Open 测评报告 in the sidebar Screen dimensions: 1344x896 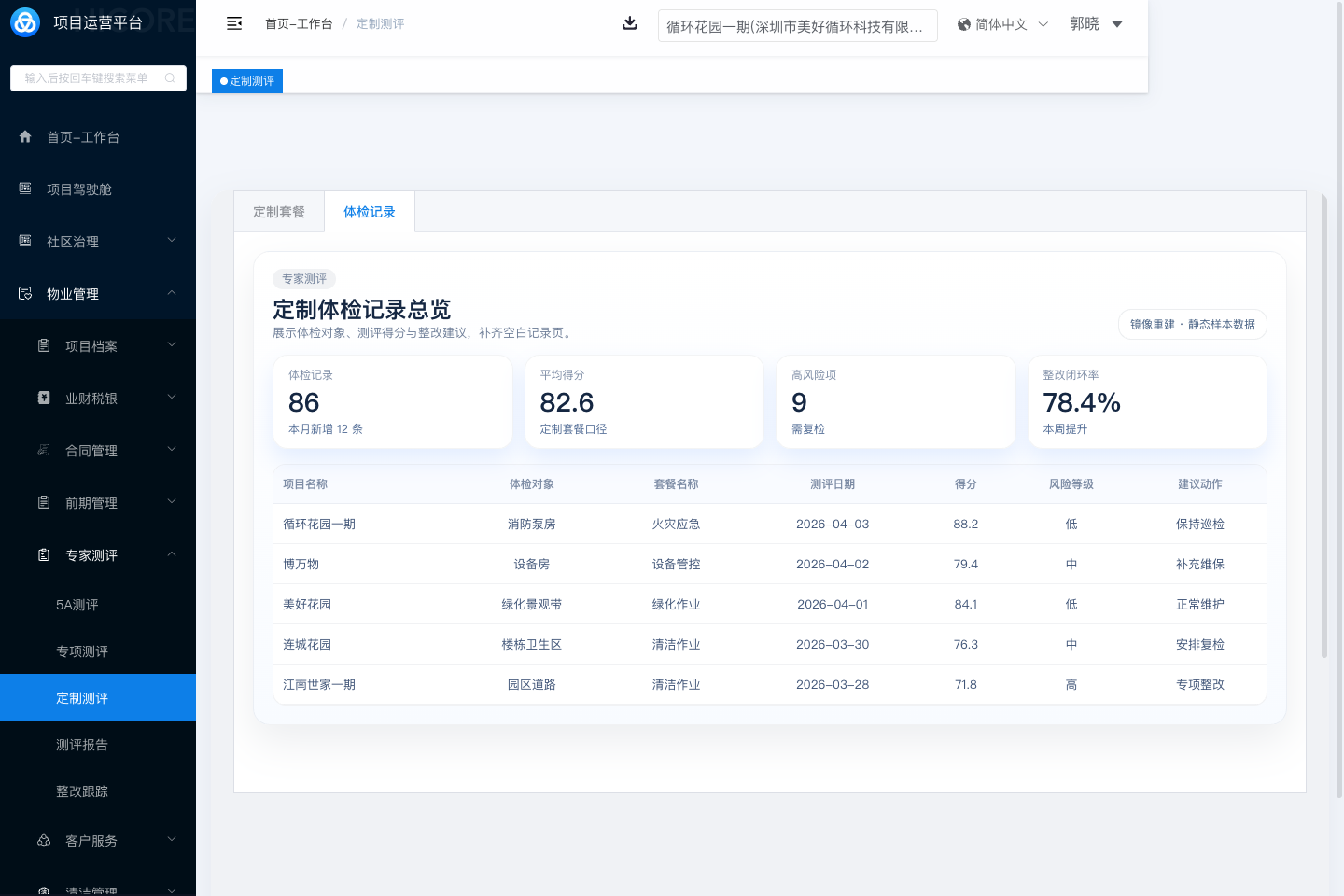82,745
